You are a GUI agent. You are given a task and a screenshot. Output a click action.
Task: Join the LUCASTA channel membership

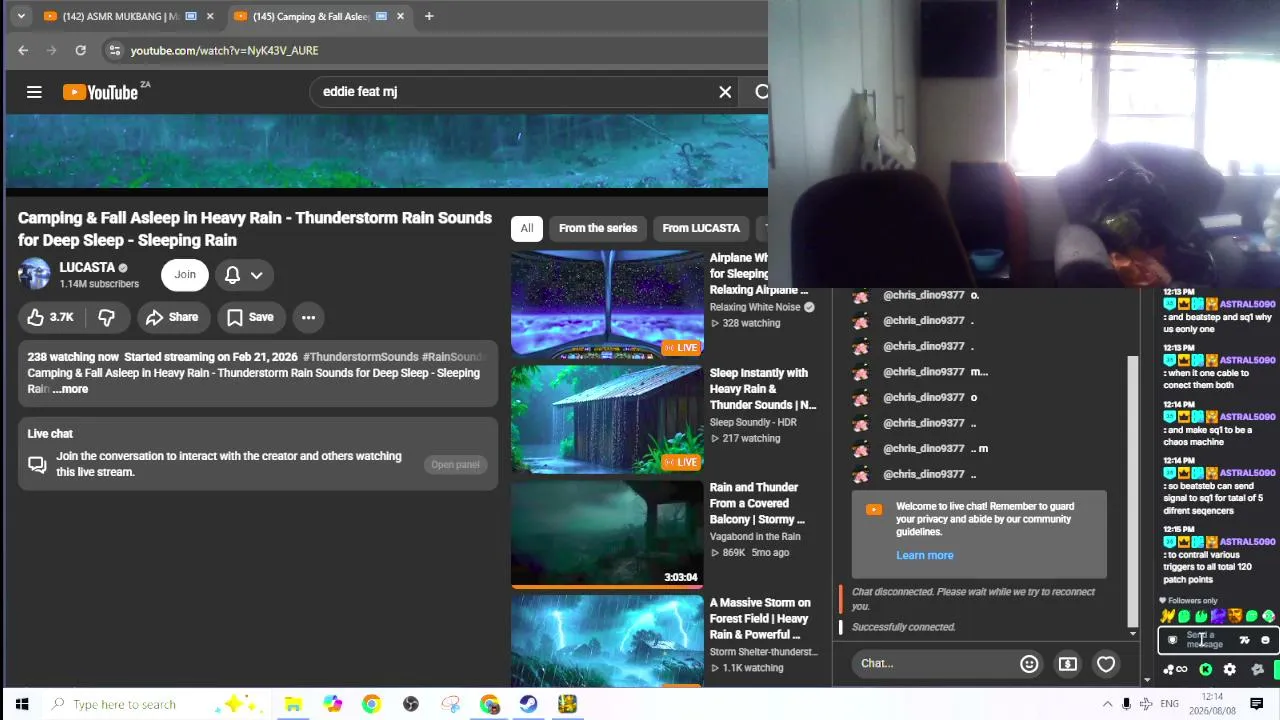coord(185,275)
